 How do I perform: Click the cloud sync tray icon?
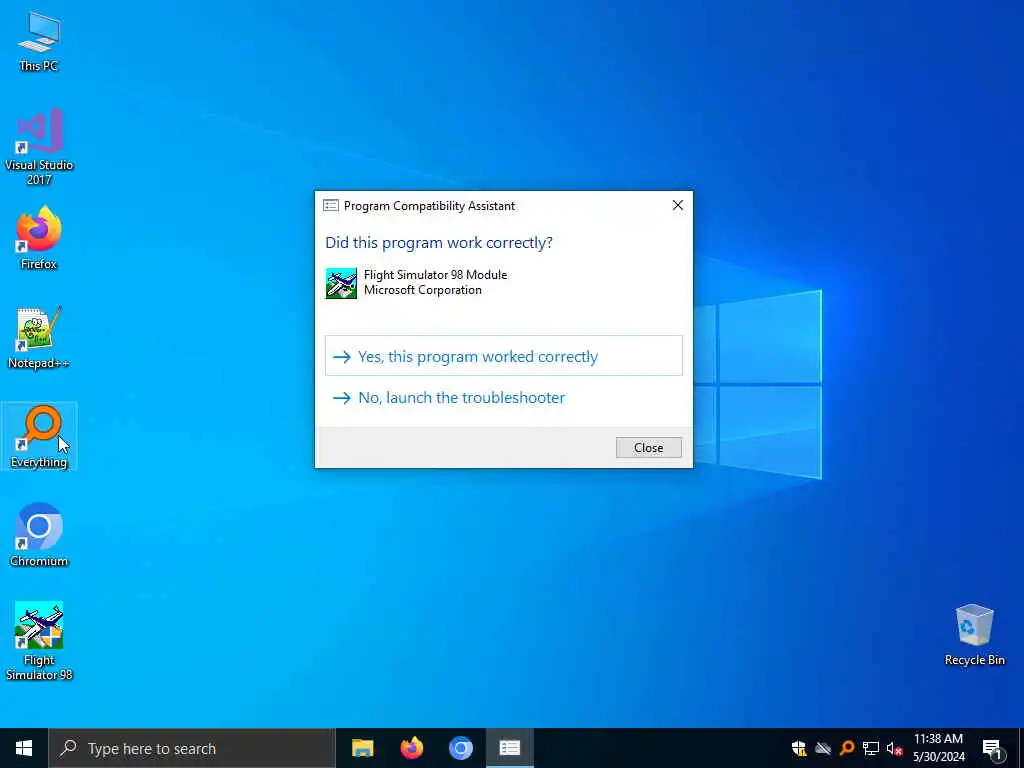pyautogui.click(x=823, y=748)
